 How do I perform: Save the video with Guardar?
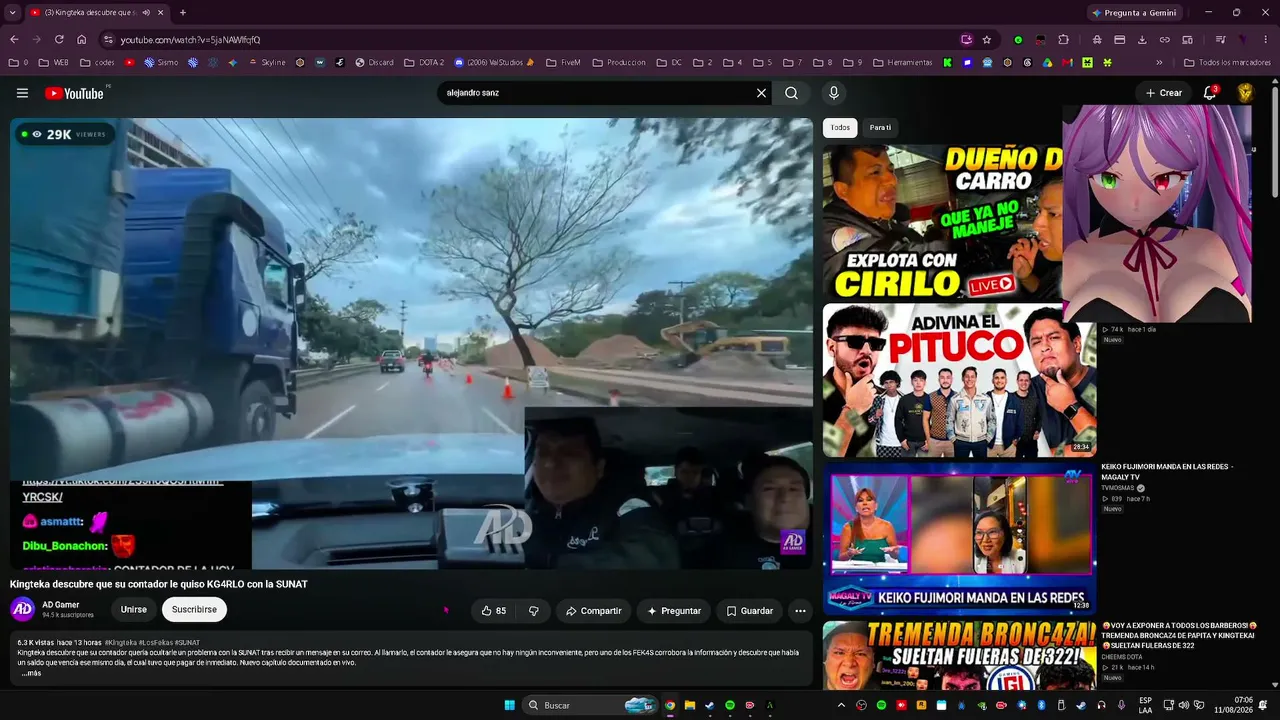750,611
